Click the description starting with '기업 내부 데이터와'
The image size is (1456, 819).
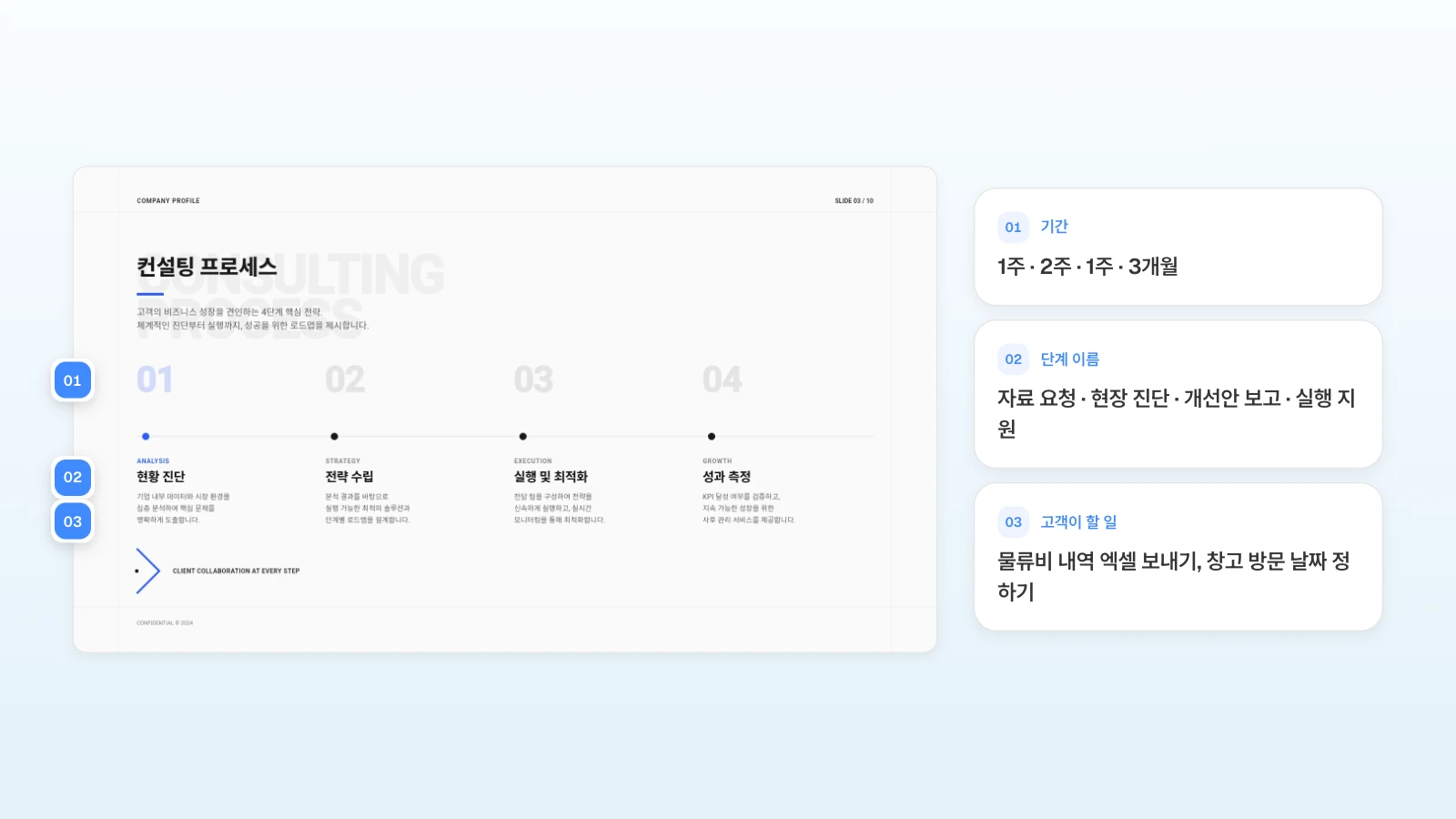[183, 509]
